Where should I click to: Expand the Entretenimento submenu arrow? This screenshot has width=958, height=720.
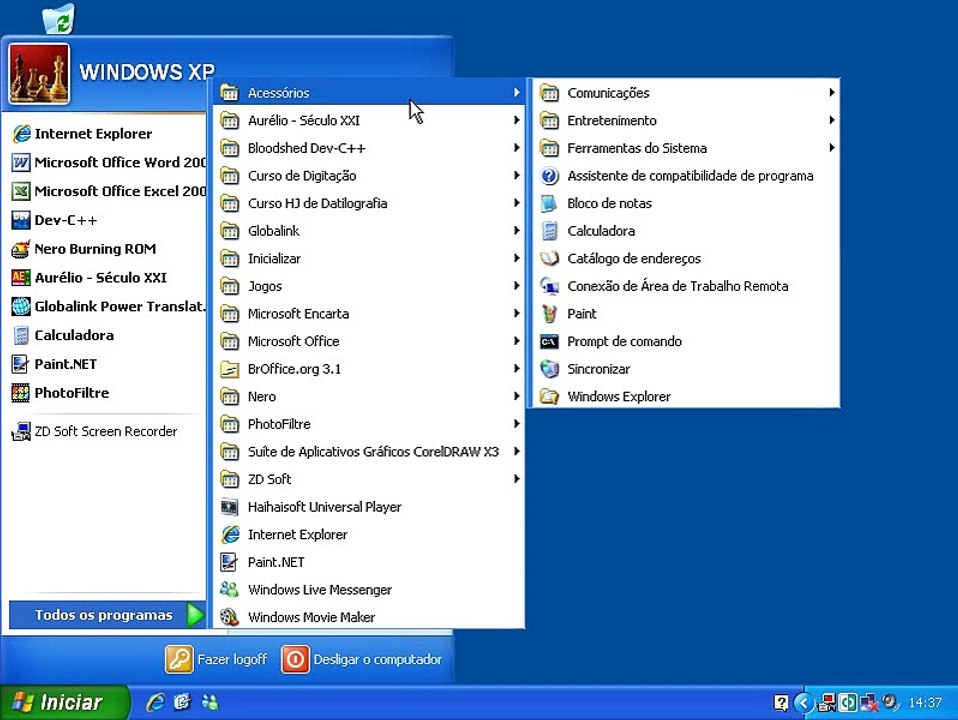(x=832, y=120)
